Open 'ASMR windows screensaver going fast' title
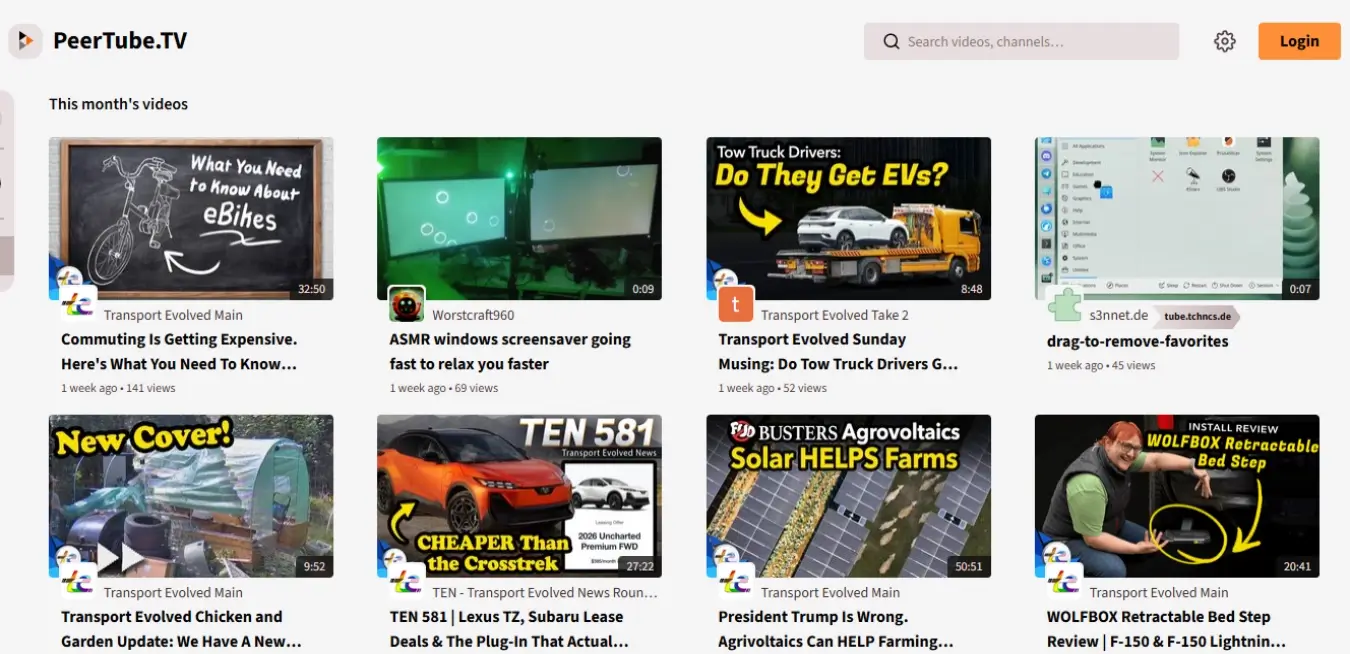The image size is (1350, 654). click(x=510, y=352)
